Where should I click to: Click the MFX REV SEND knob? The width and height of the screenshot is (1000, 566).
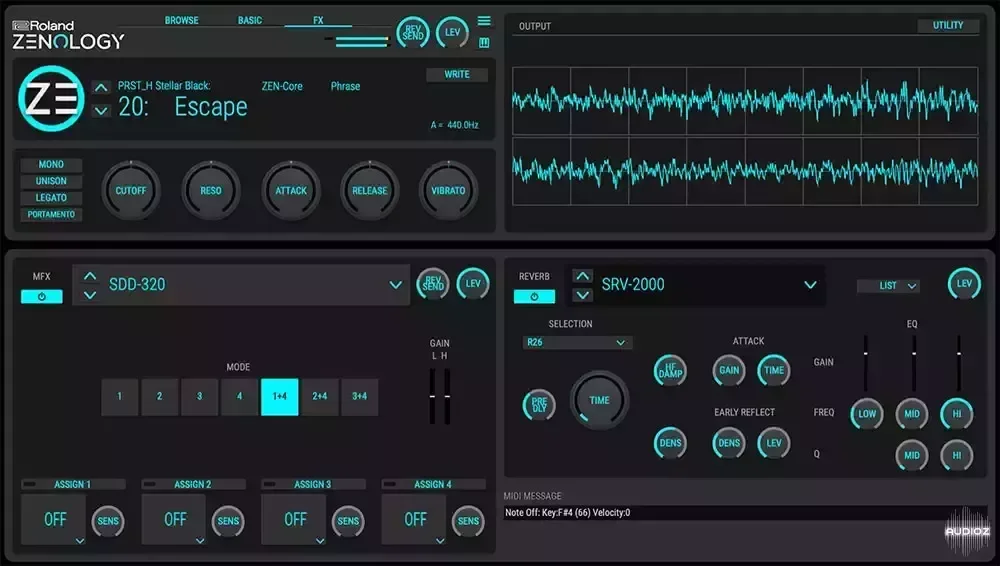pyautogui.click(x=433, y=284)
